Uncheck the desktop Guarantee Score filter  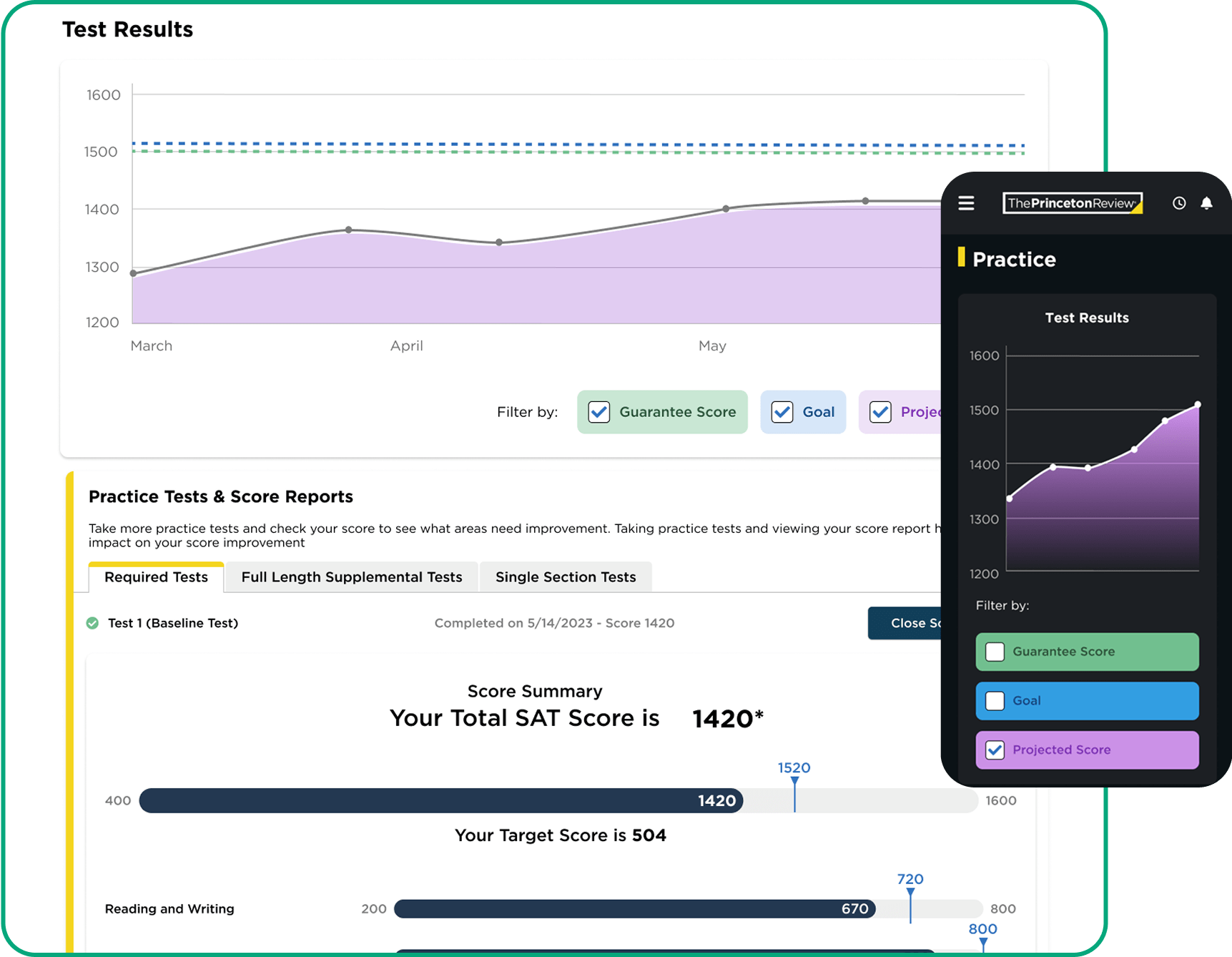pyautogui.click(x=599, y=412)
